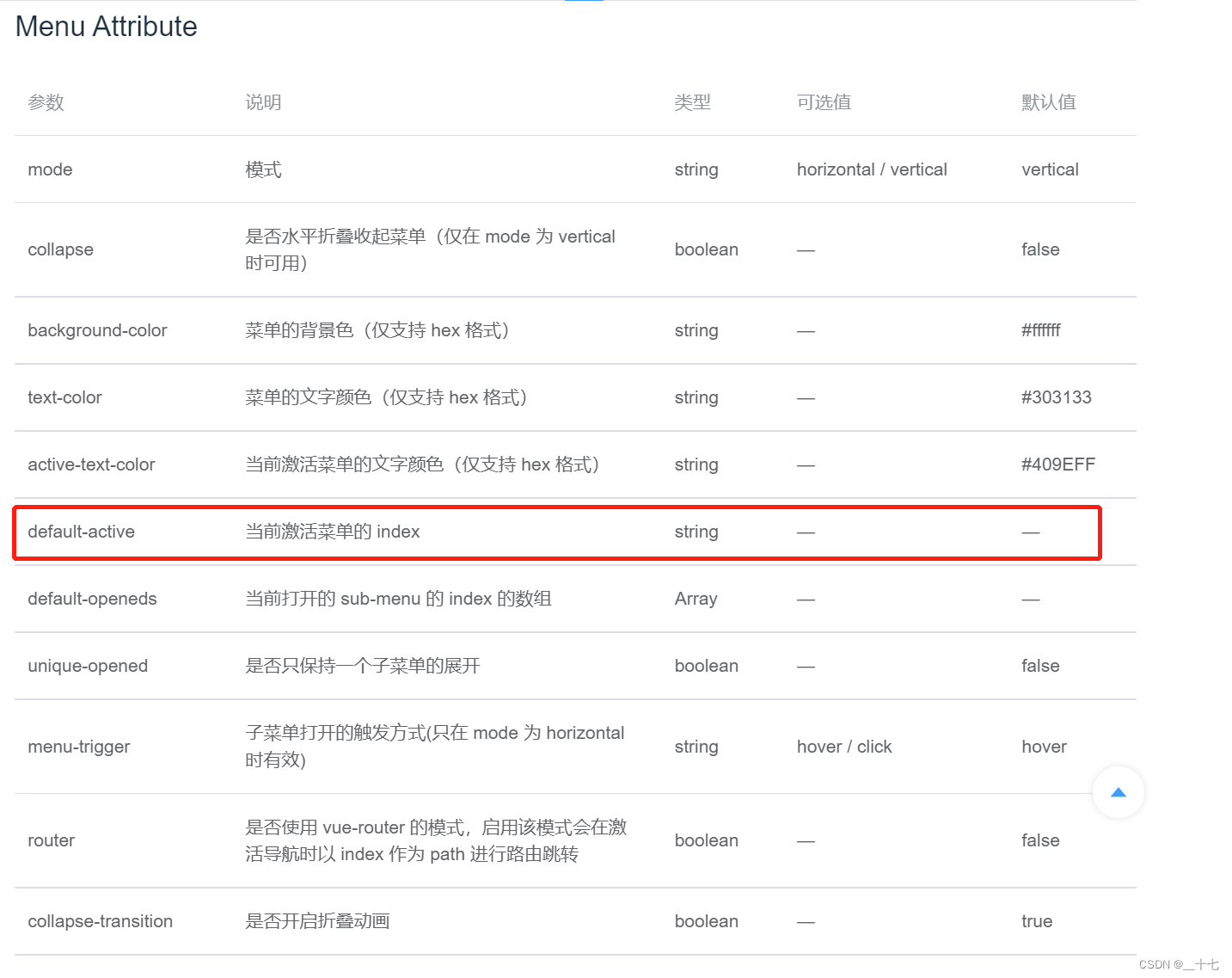Screen dimensions: 1232x978
Task: Select the 'menu-trigger' parameter cell
Action: [79, 747]
